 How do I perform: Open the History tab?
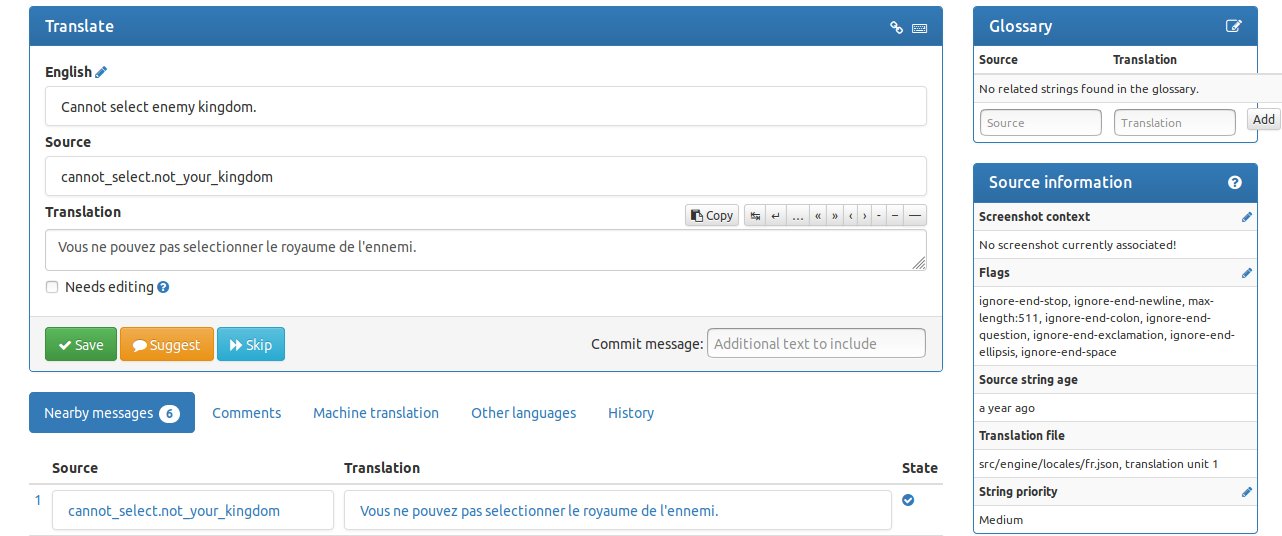click(631, 413)
